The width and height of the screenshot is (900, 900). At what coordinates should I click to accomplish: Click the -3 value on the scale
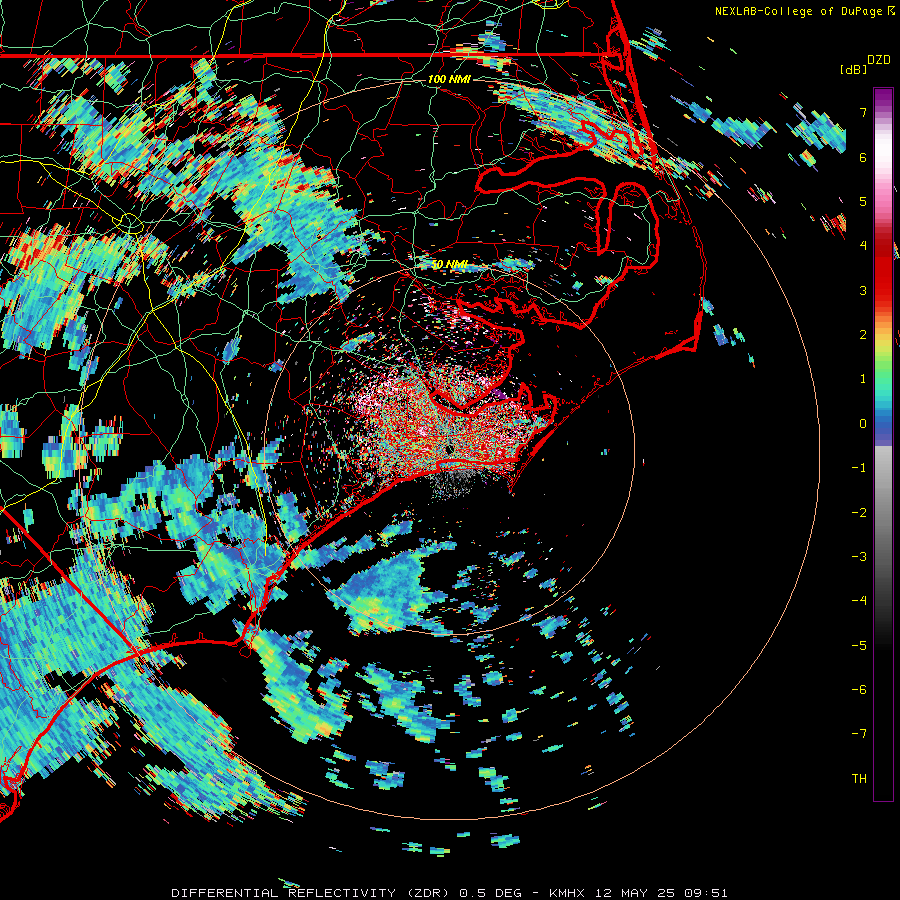coord(859,557)
